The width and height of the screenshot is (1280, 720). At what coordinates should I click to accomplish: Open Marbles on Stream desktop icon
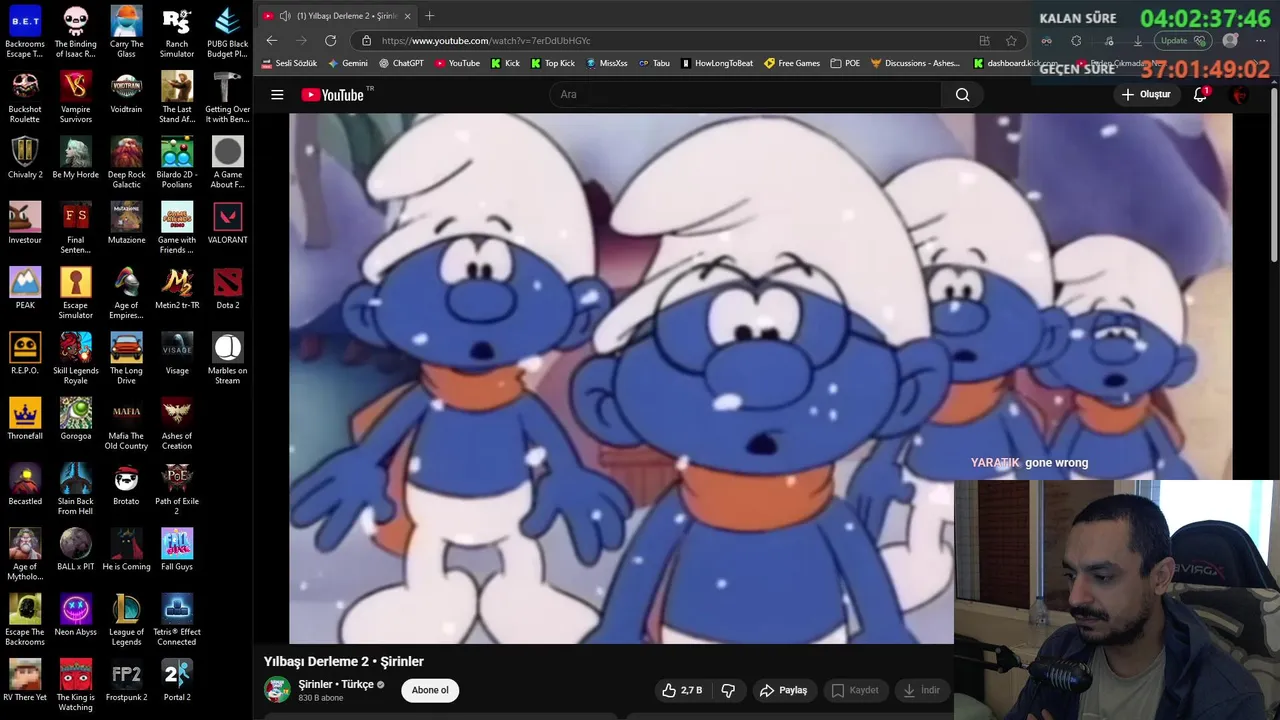(227, 358)
